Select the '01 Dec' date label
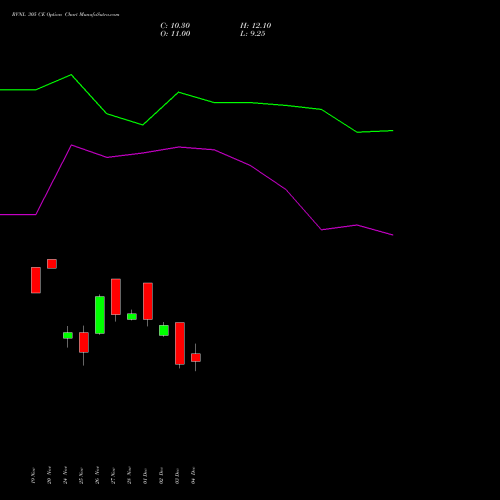The width and height of the screenshot is (500, 500). [x=145, y=476]
